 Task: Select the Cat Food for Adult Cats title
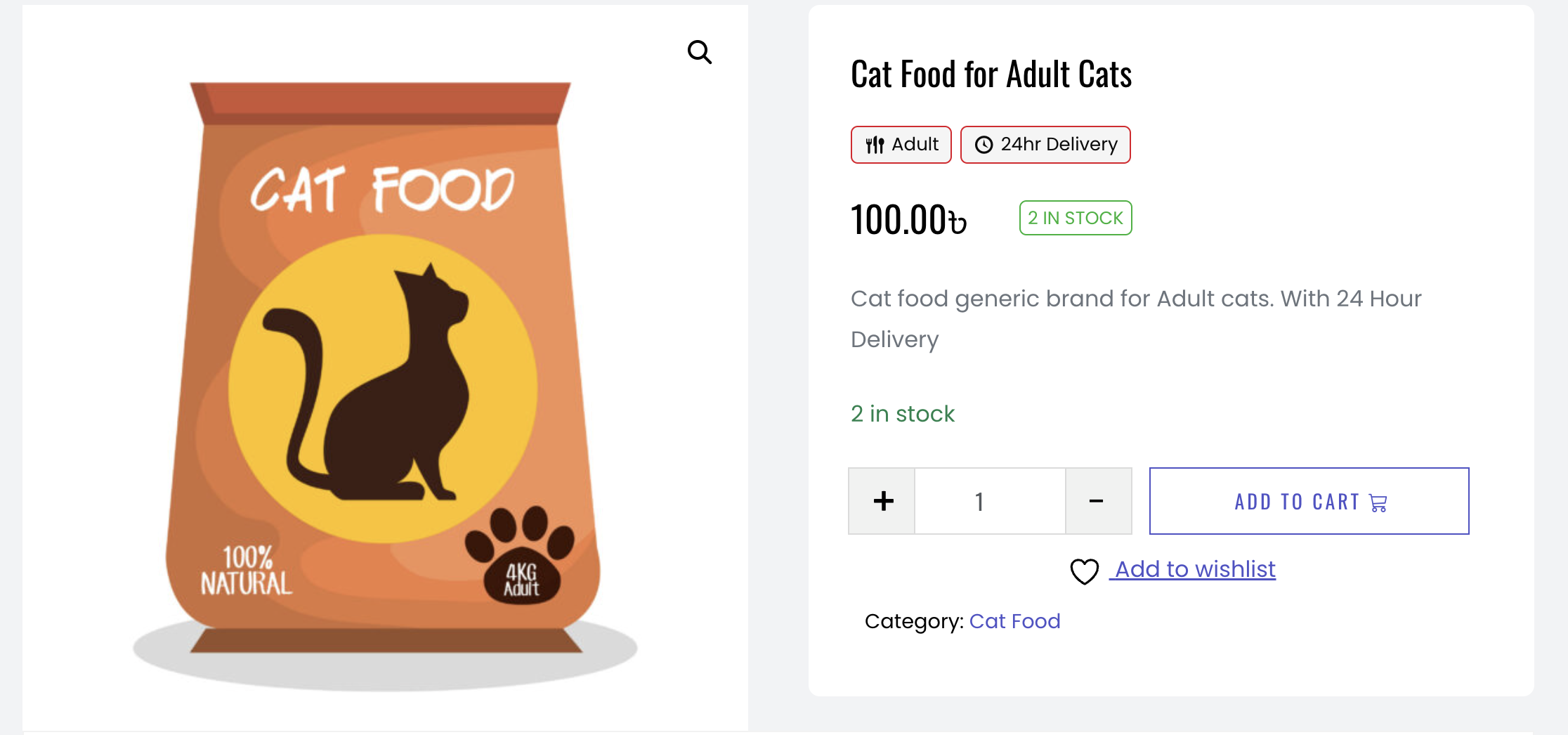991,74
